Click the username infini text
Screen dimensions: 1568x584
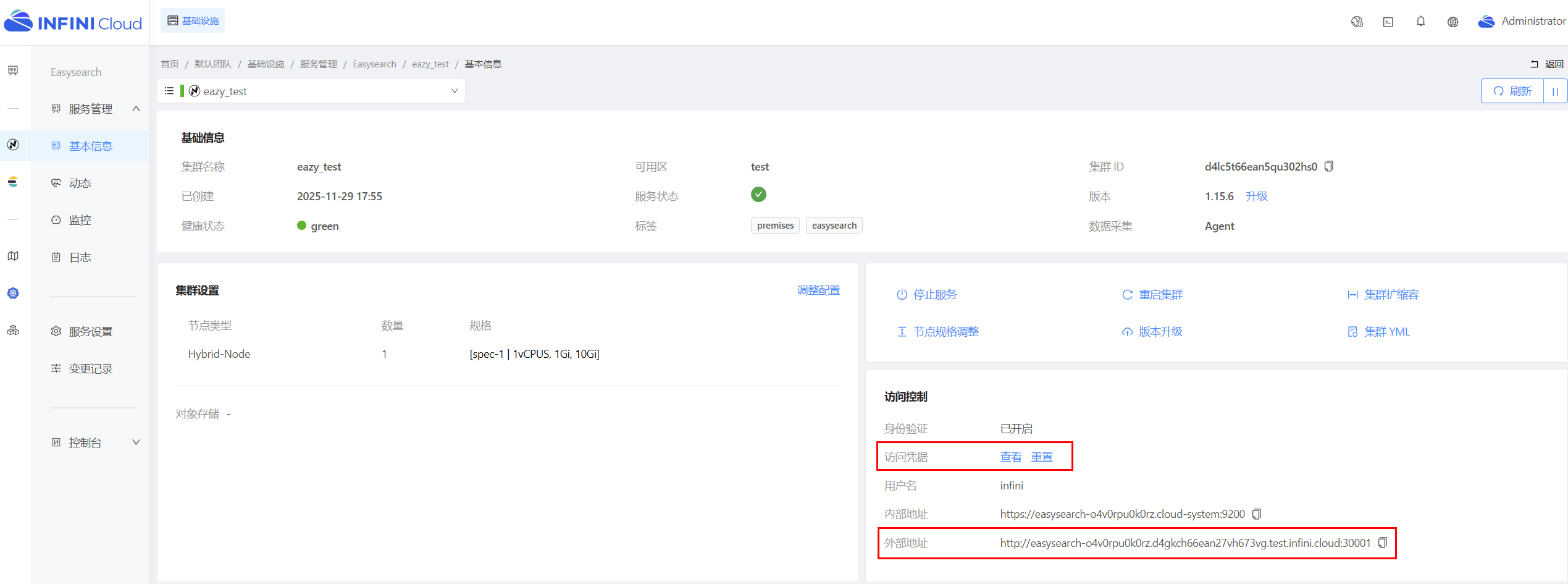pyautogui.click(x=1012, y=486)
